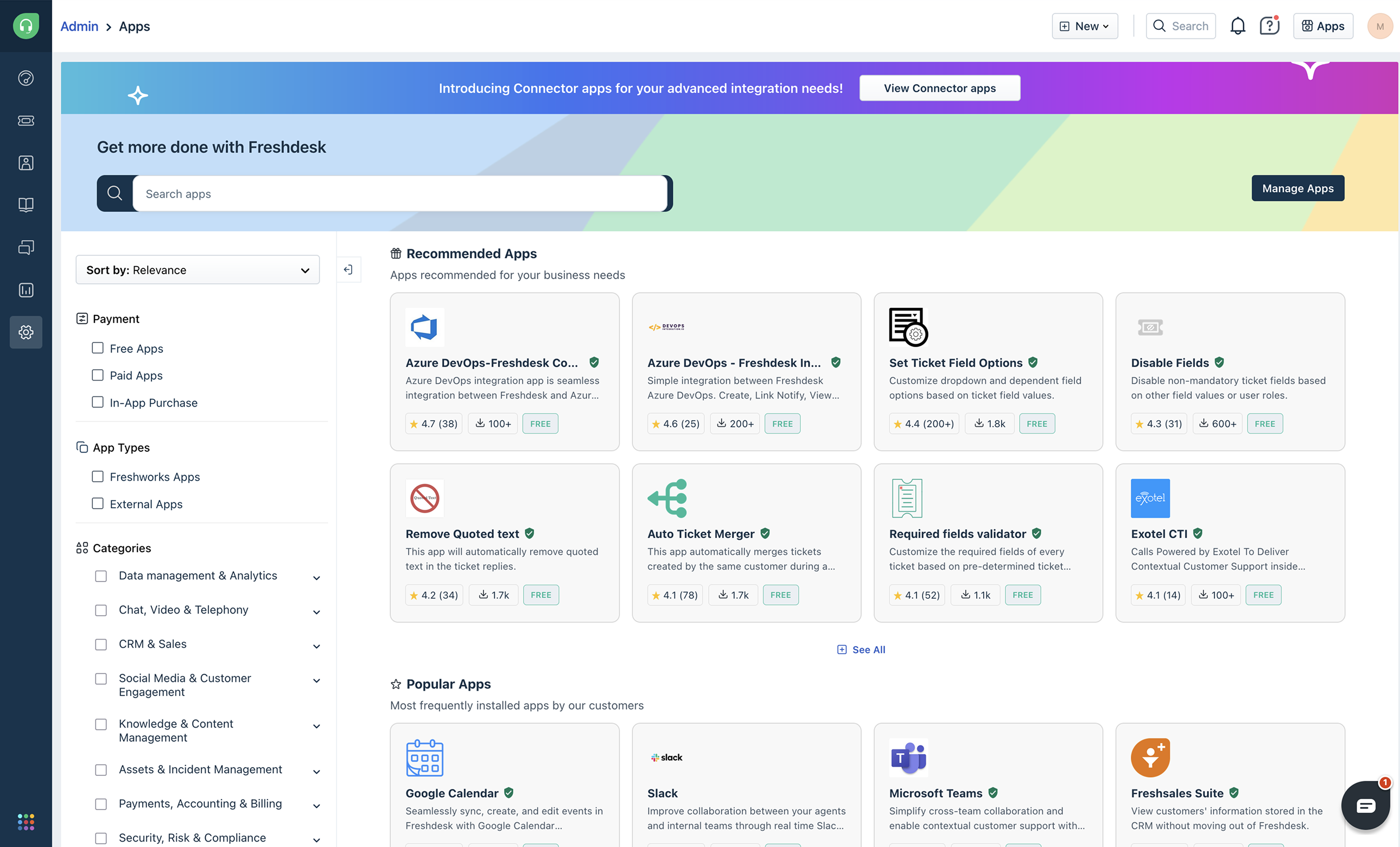Check the Free Apps checkbox
This screenshot has width=1400, height=847.
[x=98, y=348]
